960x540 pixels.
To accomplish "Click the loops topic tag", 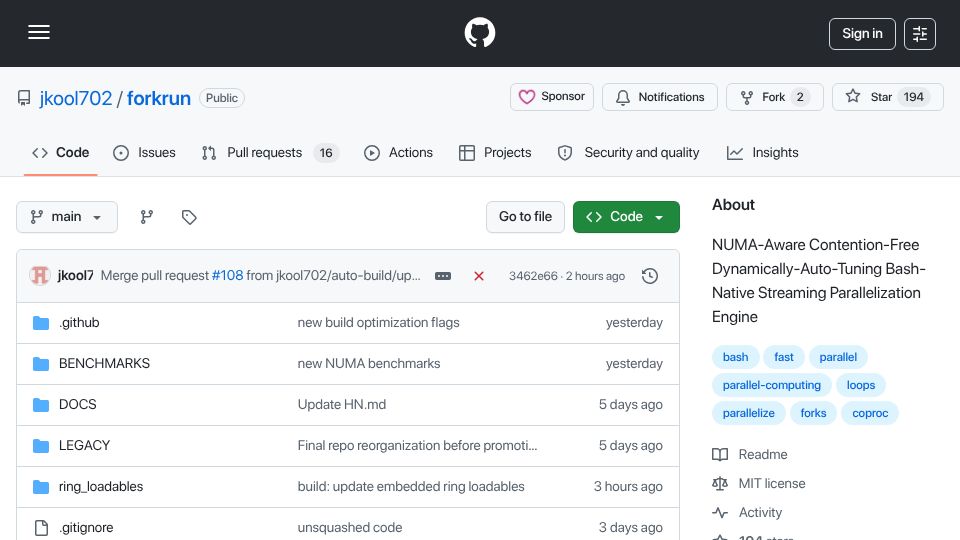I will tap(861, 385).
